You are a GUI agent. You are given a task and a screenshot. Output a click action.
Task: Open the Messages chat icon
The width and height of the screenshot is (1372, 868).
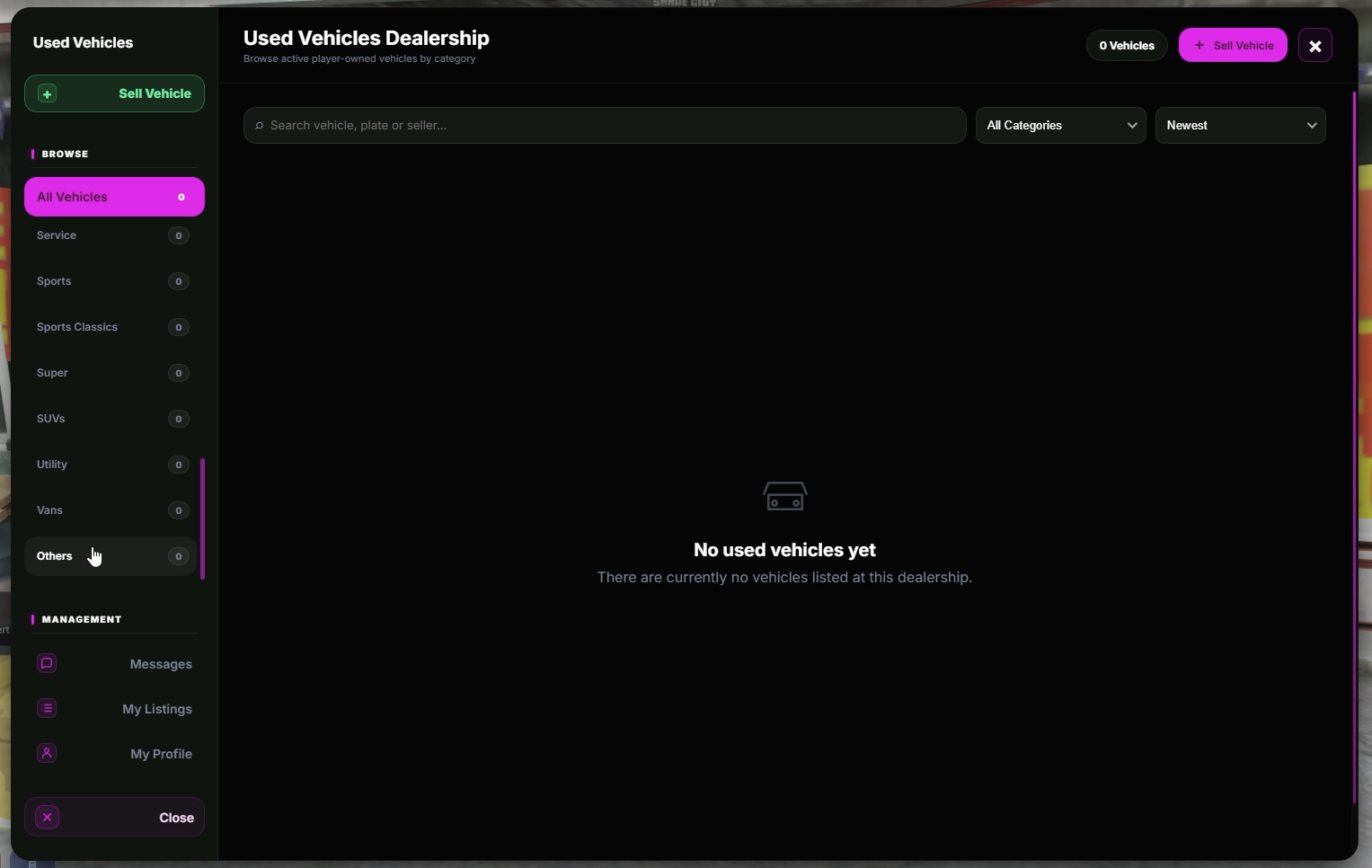pos(47,663)
